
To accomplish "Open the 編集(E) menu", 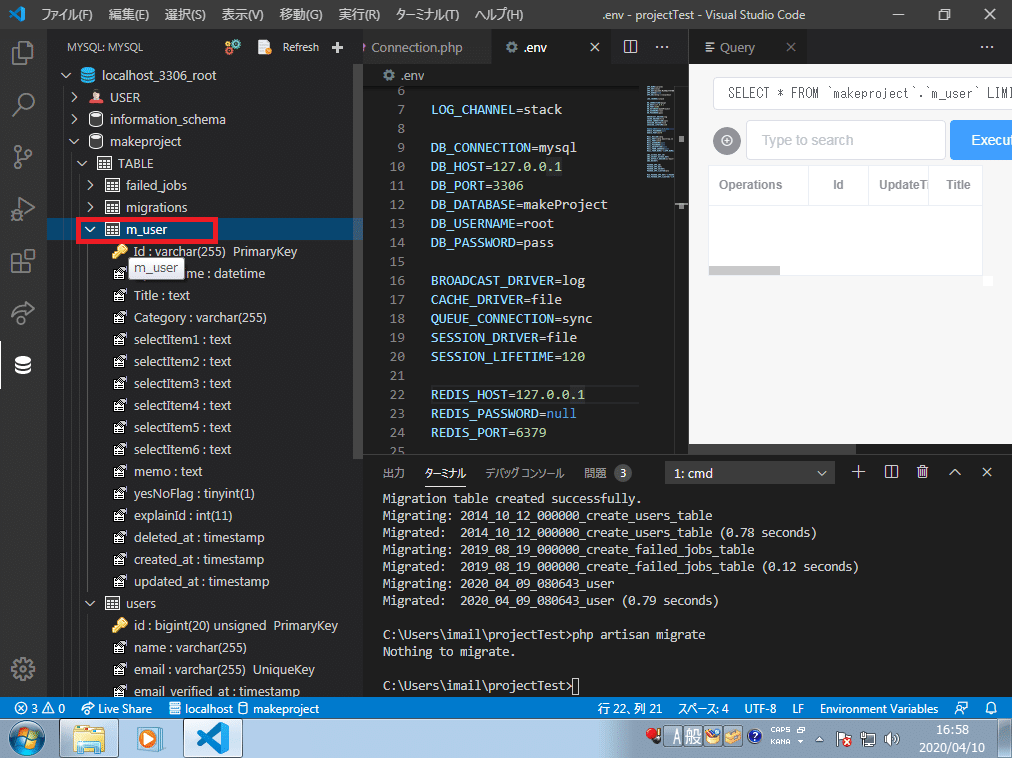I will 129,14.
